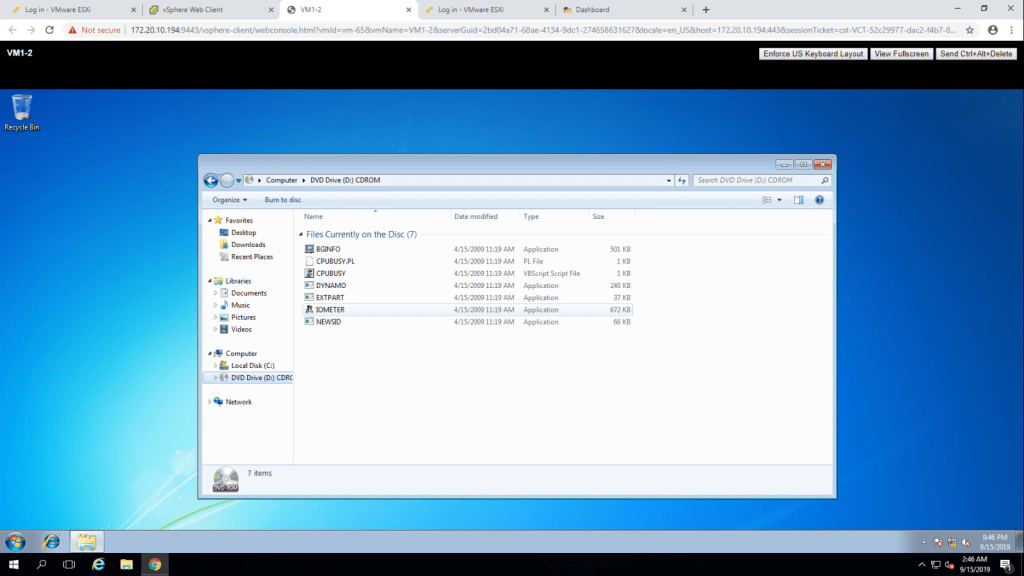Image resolution: width=1024 pixels, height=576 pixels.
Task: Click the Send Ctrl+Alt+Delete button
Action: 977,54
